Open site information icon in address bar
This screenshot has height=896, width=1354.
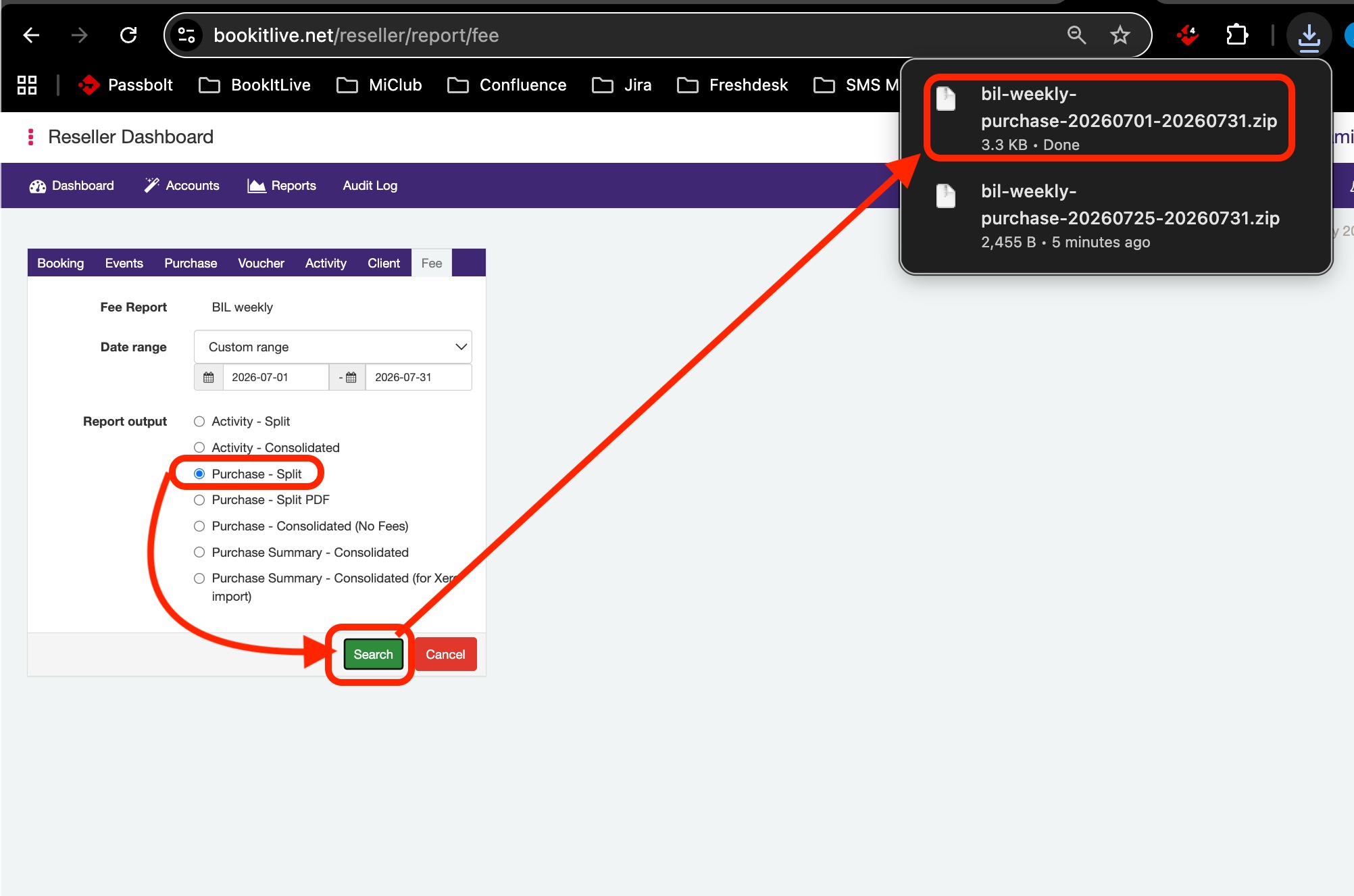coord(186,35)
